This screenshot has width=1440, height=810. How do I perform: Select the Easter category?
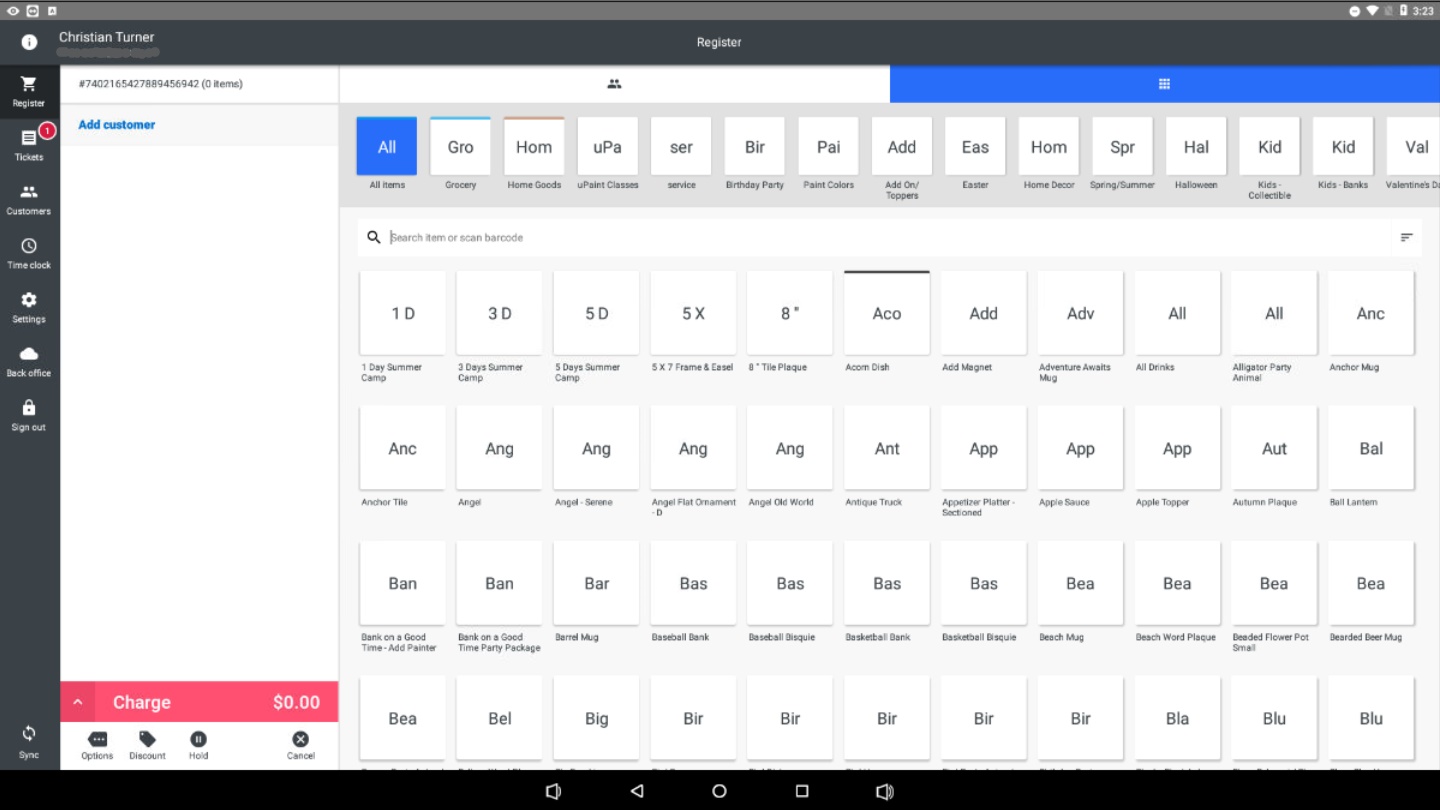pyautogui.click(x=975, y=153)
